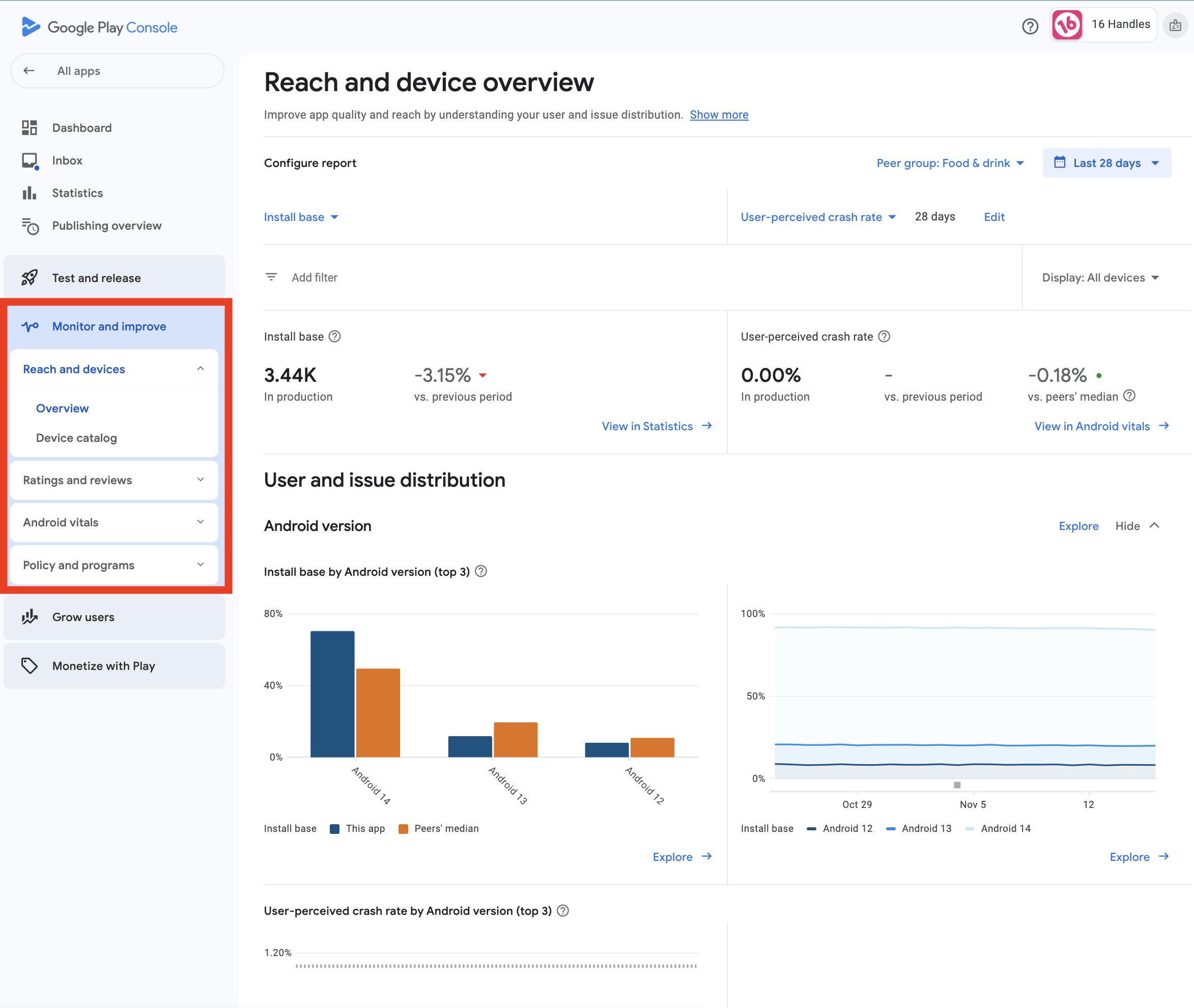Click the Android 14 legend line marker
This screenshot has width=1194, height=1008.
[970, 829]
